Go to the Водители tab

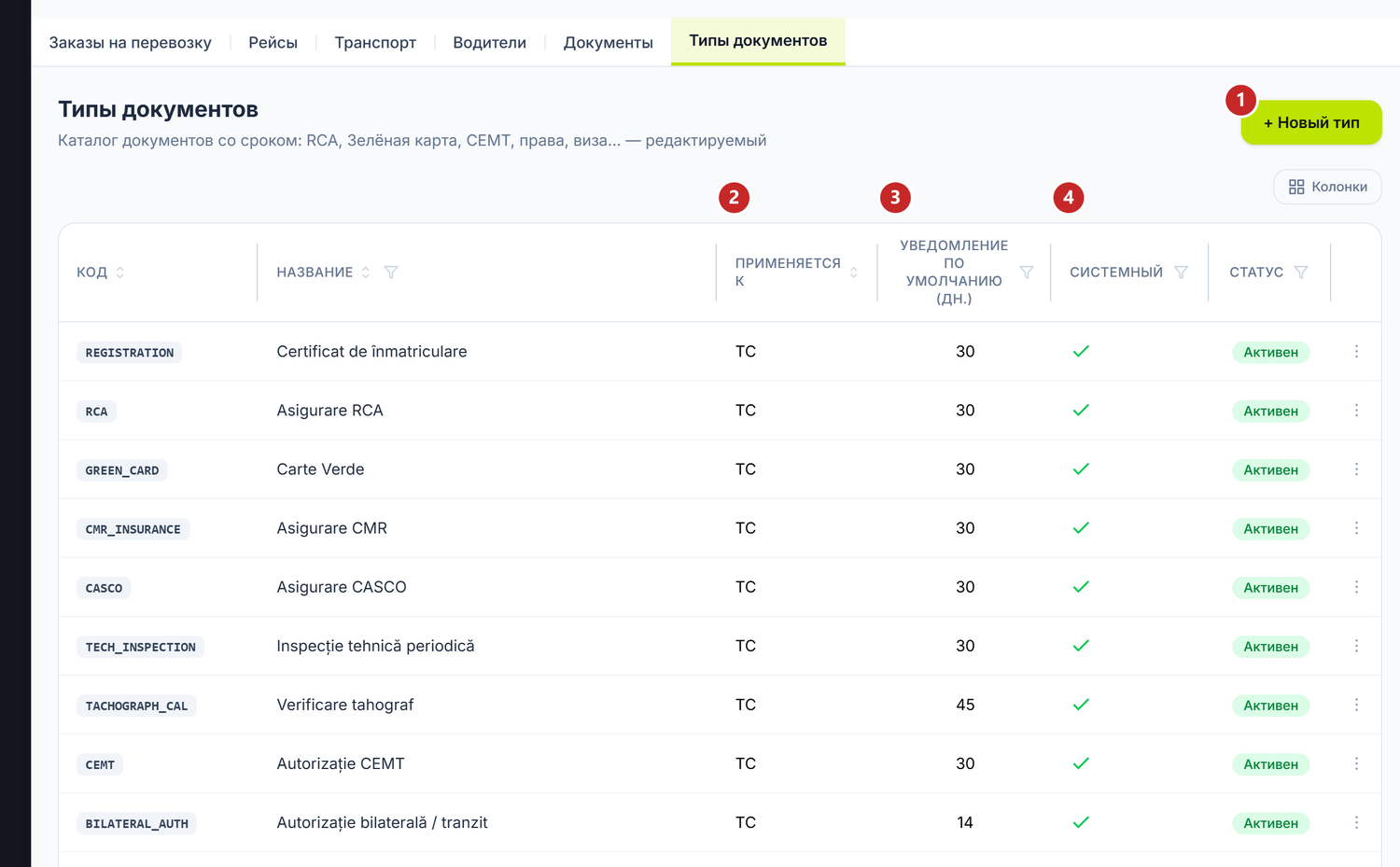click(x=489, y=43)
